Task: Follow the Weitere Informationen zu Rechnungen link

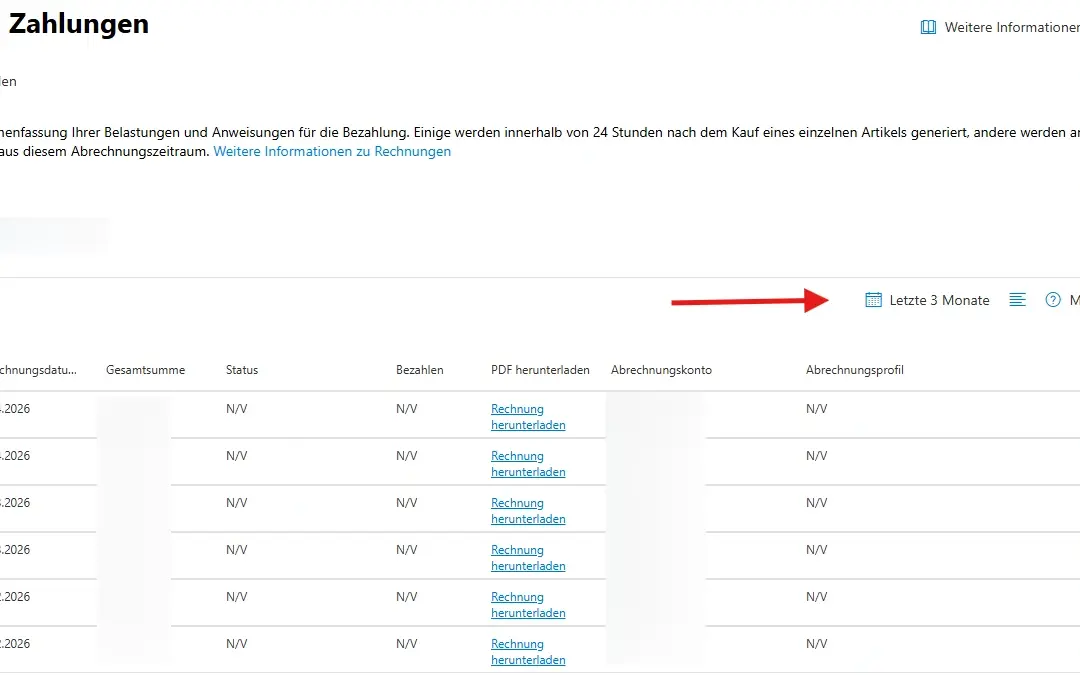Action: (332, 151)
